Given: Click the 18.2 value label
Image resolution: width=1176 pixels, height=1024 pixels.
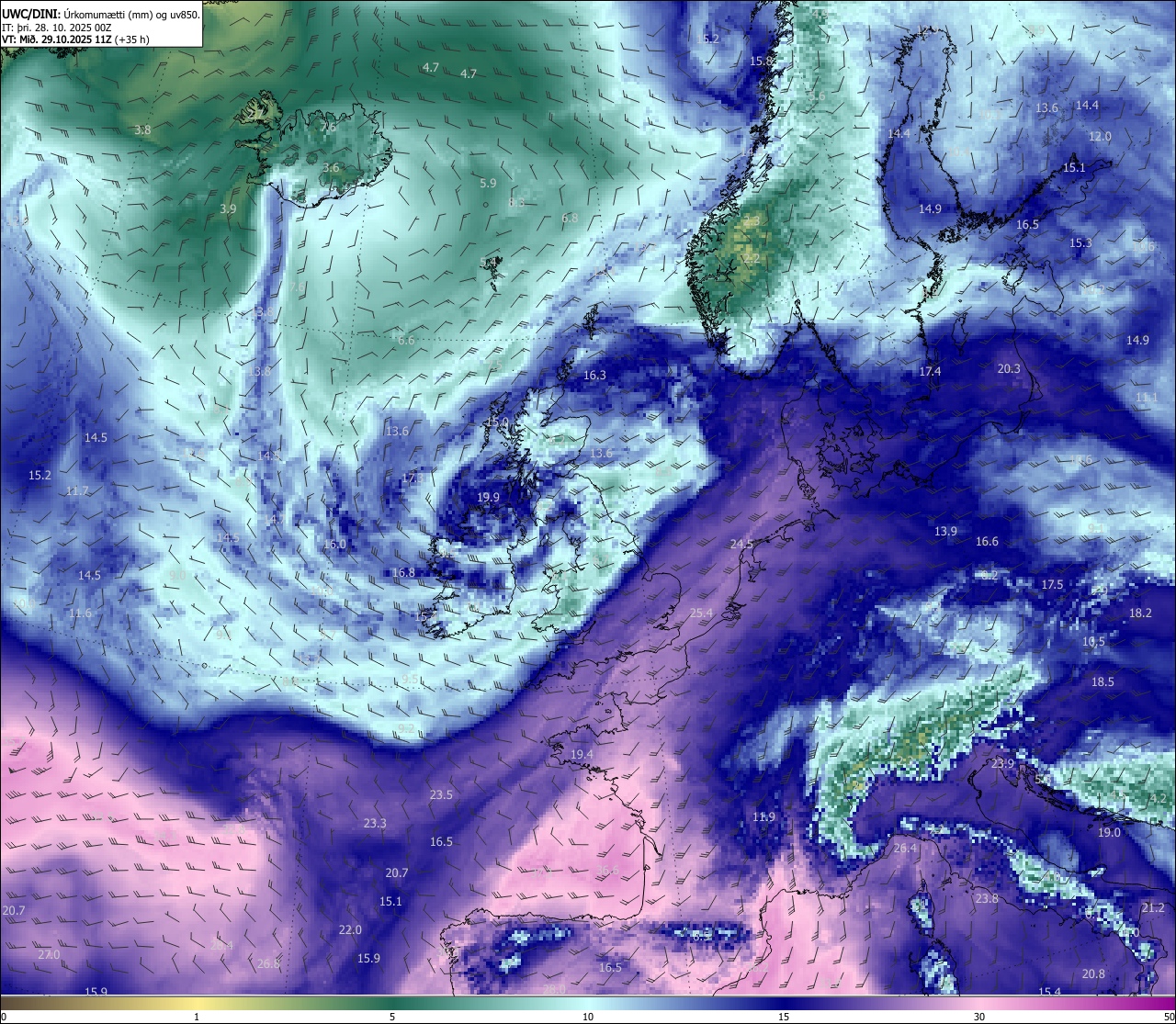Looking at the screenshot, I should click(x=1140, y=613).
